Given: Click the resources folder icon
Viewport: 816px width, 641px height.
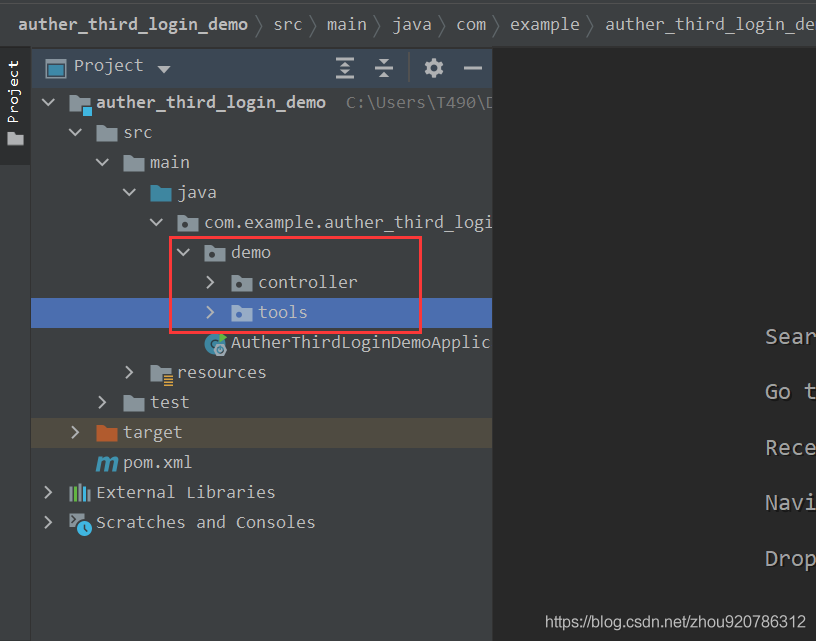Looking at the screenshot, I should click(x=161, y=375).
